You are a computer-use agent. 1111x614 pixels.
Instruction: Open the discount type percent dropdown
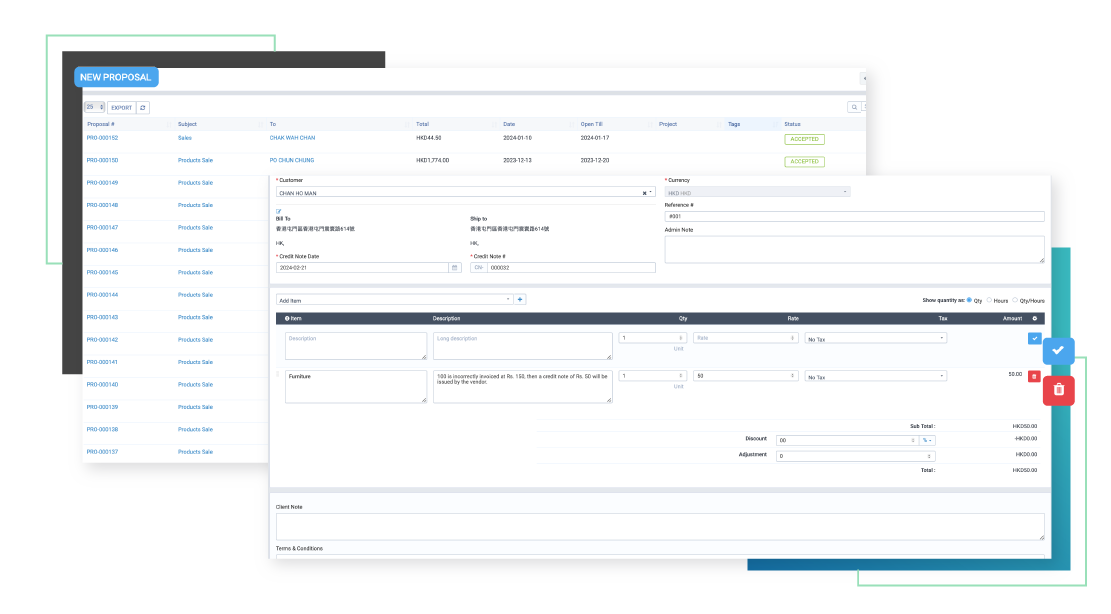click(927, 440)
